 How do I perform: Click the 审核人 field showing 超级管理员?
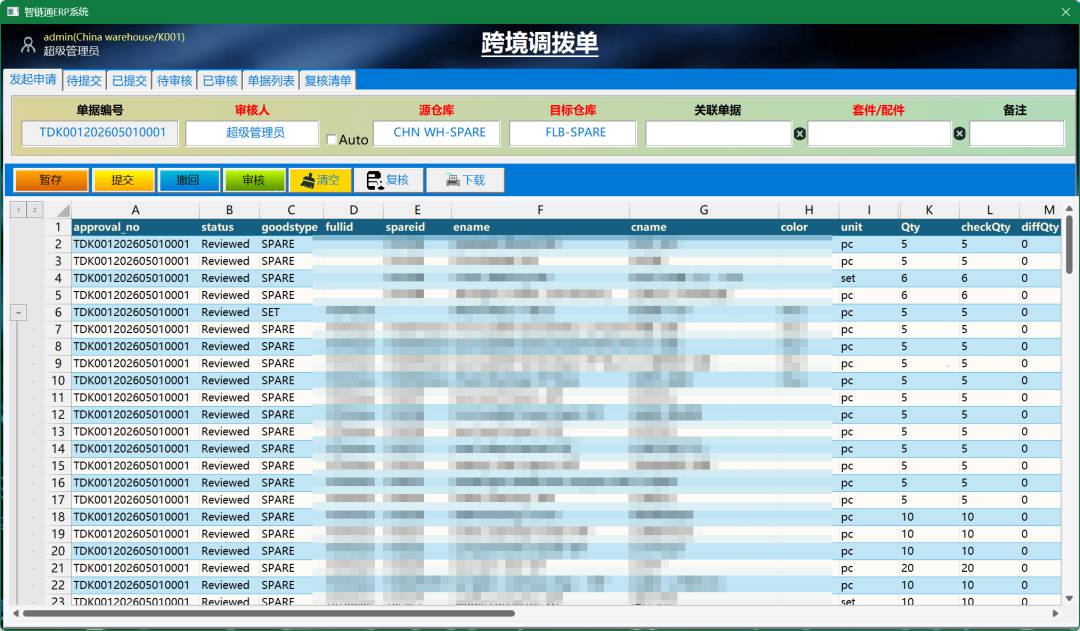(x=253, y=133)
